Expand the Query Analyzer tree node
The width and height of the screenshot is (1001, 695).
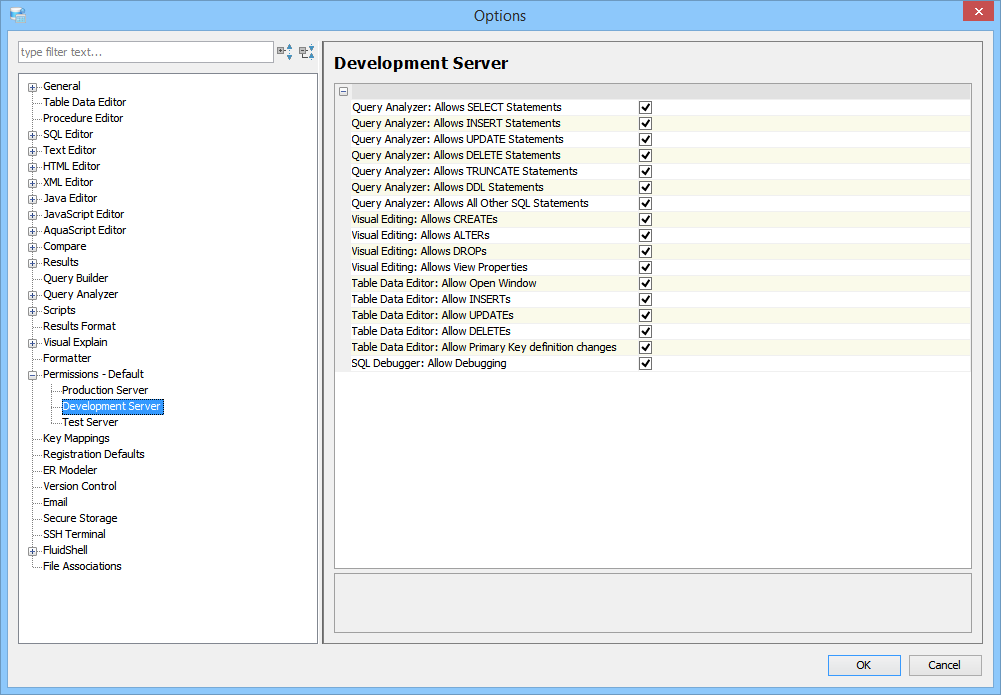(33, 295)
